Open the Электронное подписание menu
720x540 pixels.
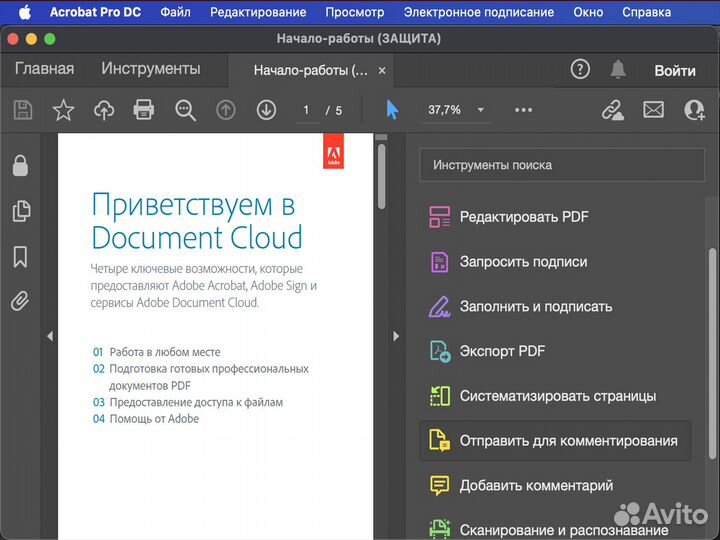(479, 12)
